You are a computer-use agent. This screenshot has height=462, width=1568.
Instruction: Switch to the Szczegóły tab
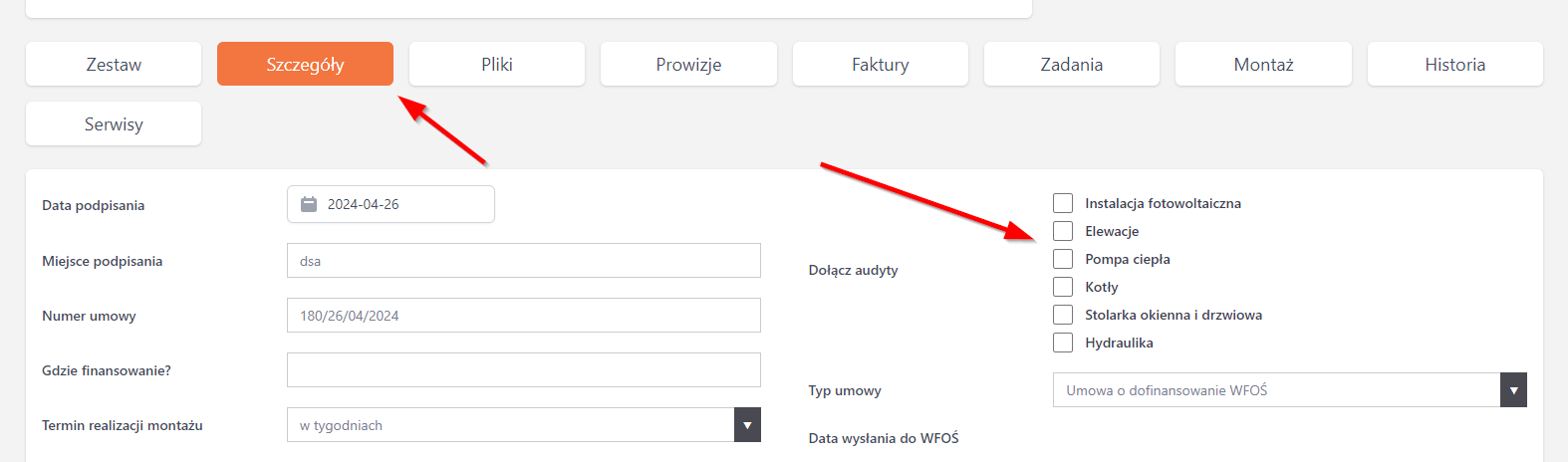coord(305,64)
